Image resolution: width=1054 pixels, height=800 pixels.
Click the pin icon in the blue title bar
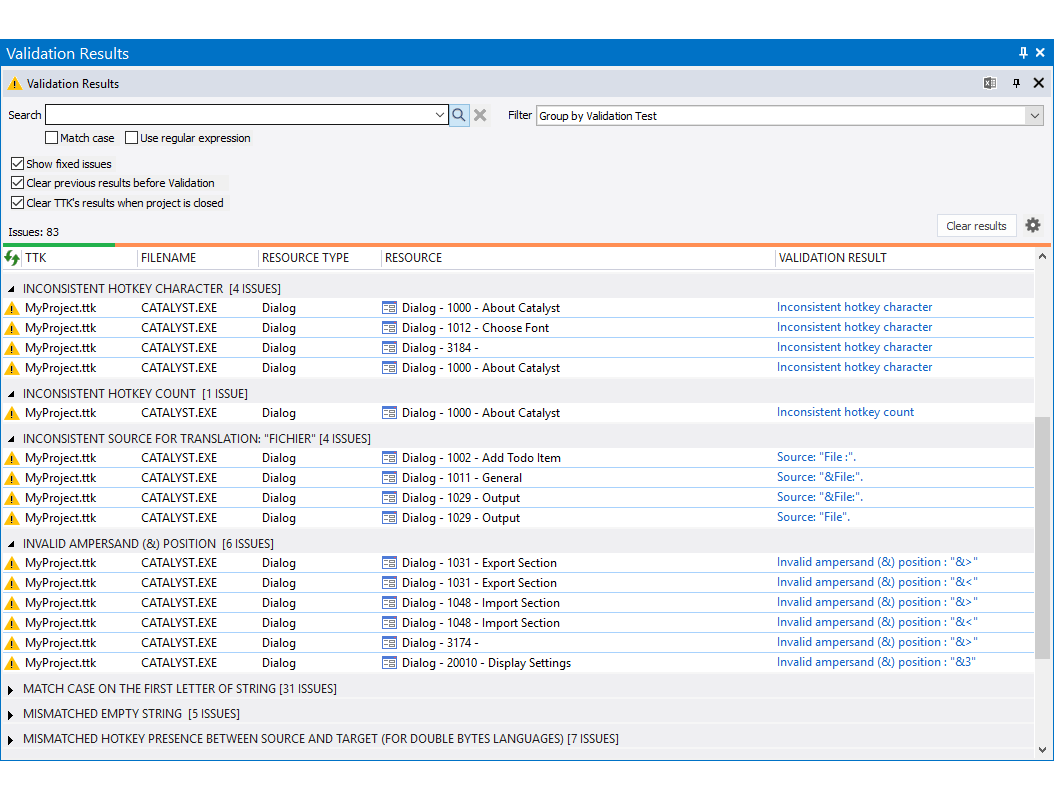(x=1023, y=53)
